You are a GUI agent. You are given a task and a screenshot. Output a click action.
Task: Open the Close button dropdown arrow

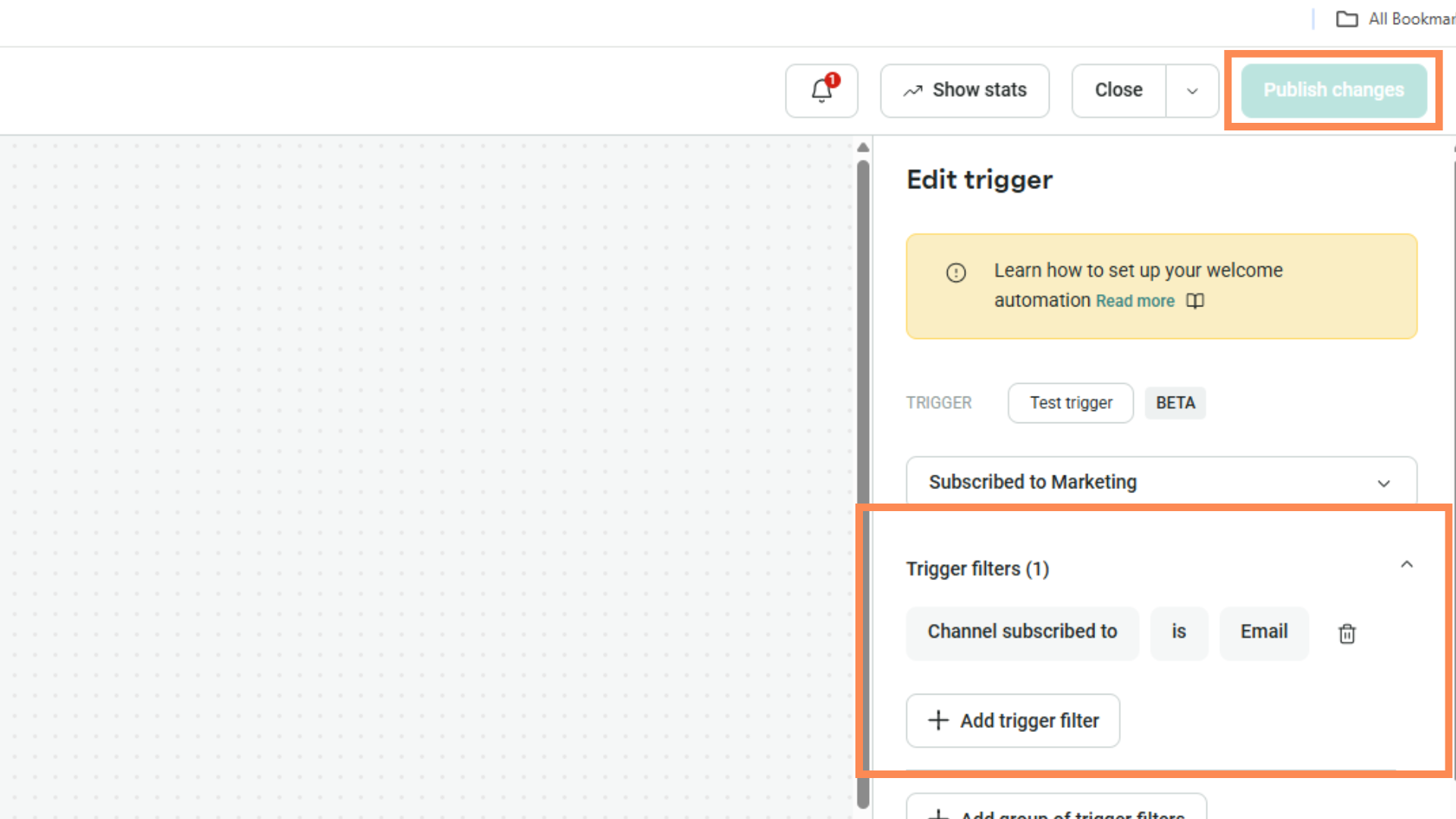coord(1192,91)
